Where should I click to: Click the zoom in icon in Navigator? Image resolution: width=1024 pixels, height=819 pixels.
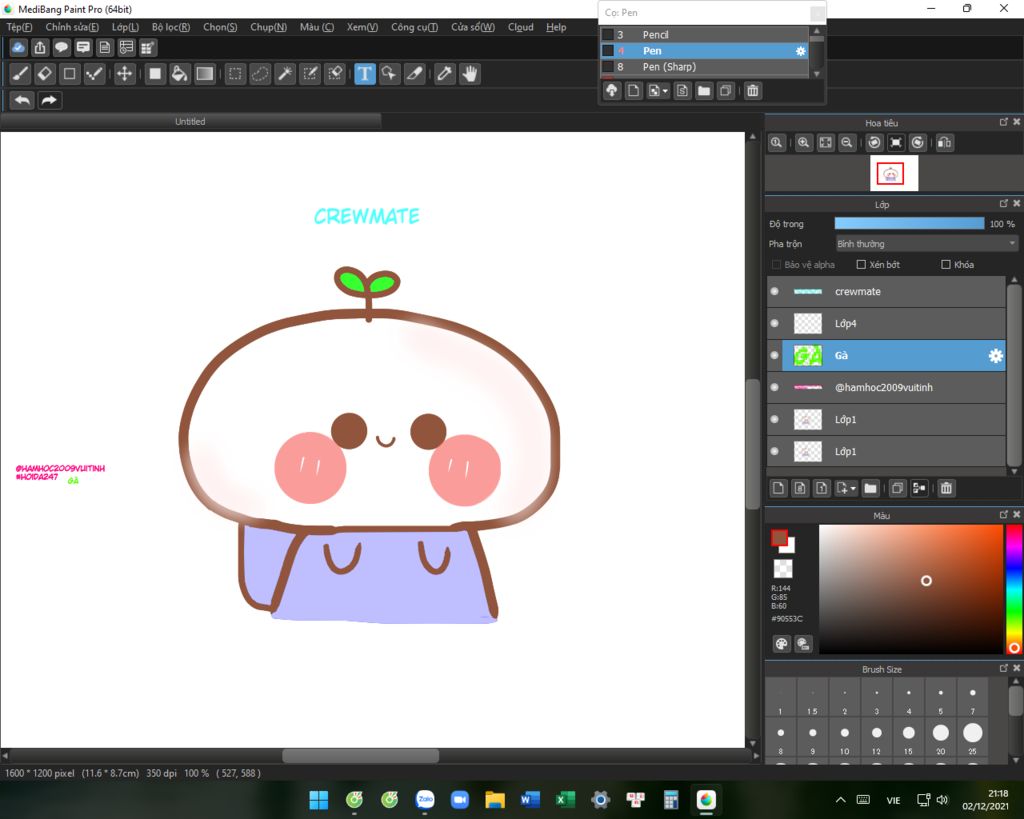(x=804, y=142)
